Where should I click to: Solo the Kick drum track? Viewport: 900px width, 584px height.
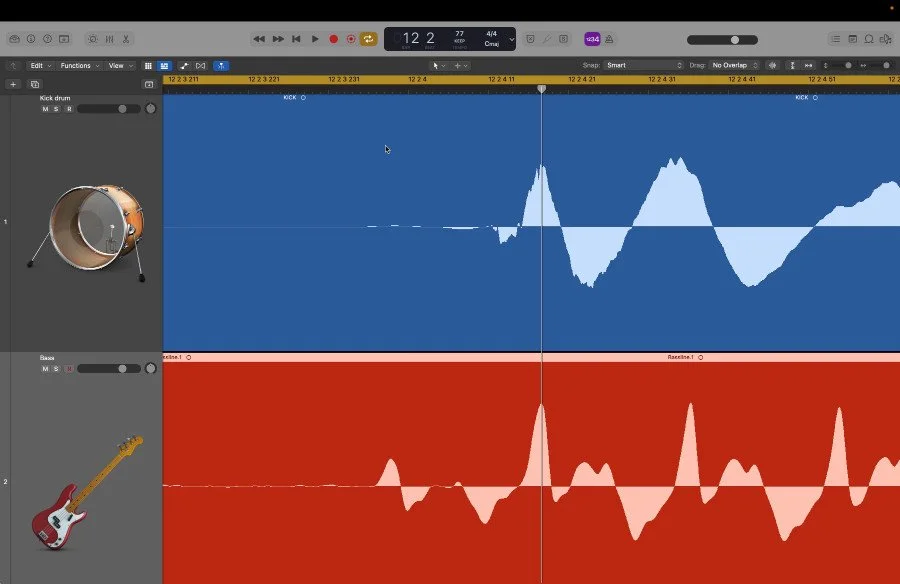pos(56,109)
